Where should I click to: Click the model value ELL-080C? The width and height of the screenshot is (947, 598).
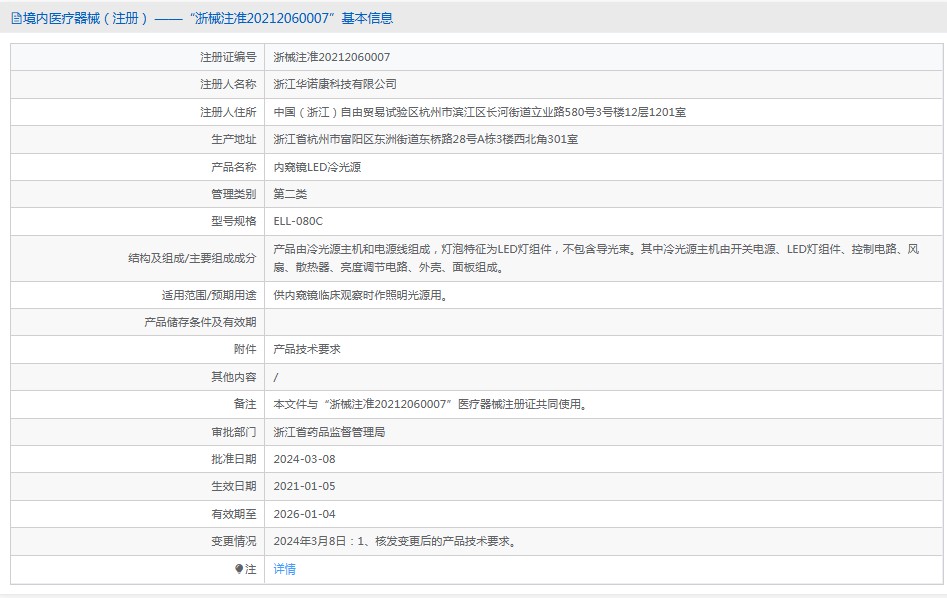(298, 222)
